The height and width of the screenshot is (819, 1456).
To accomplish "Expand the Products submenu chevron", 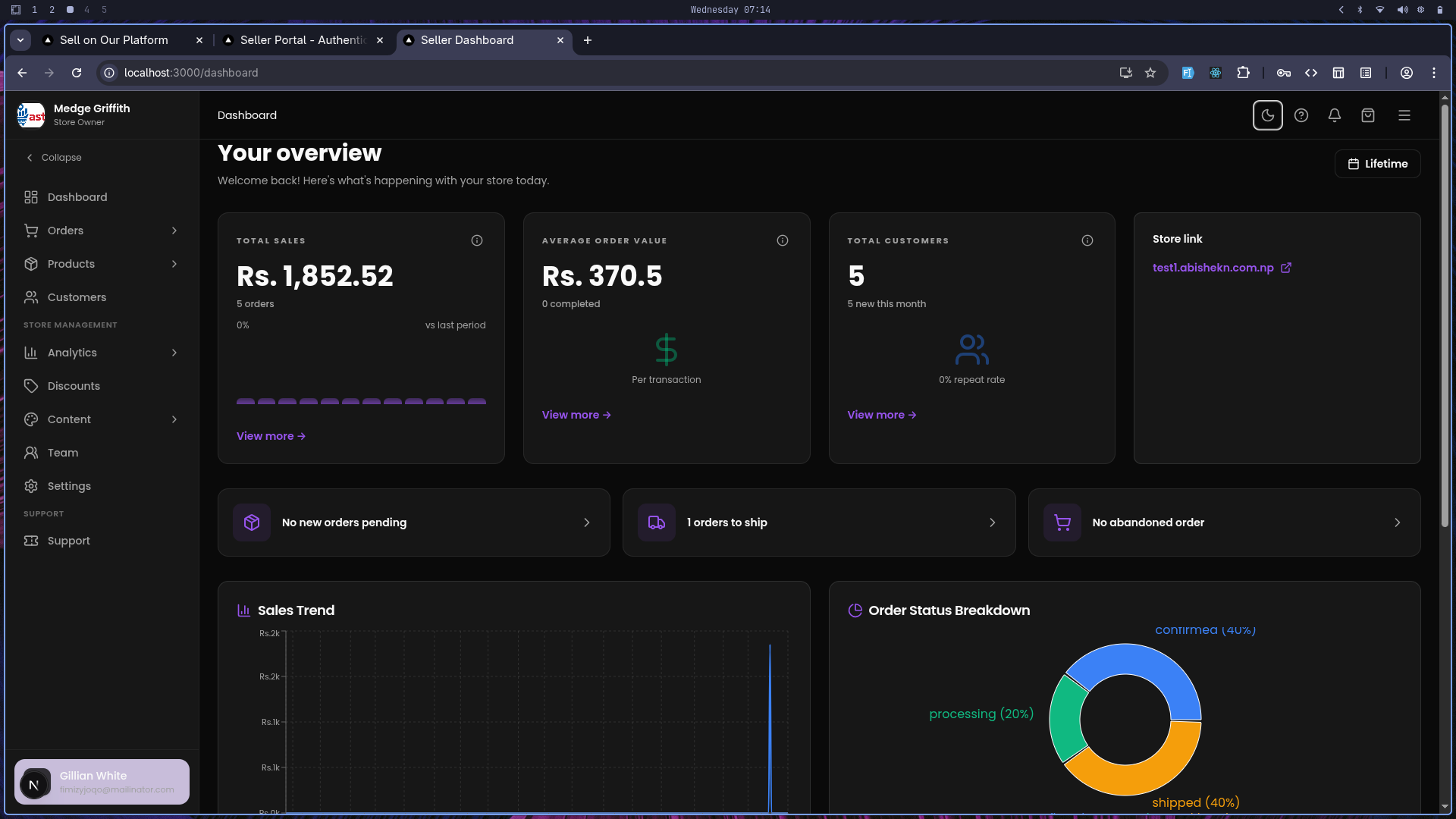I will pos(174,264).
